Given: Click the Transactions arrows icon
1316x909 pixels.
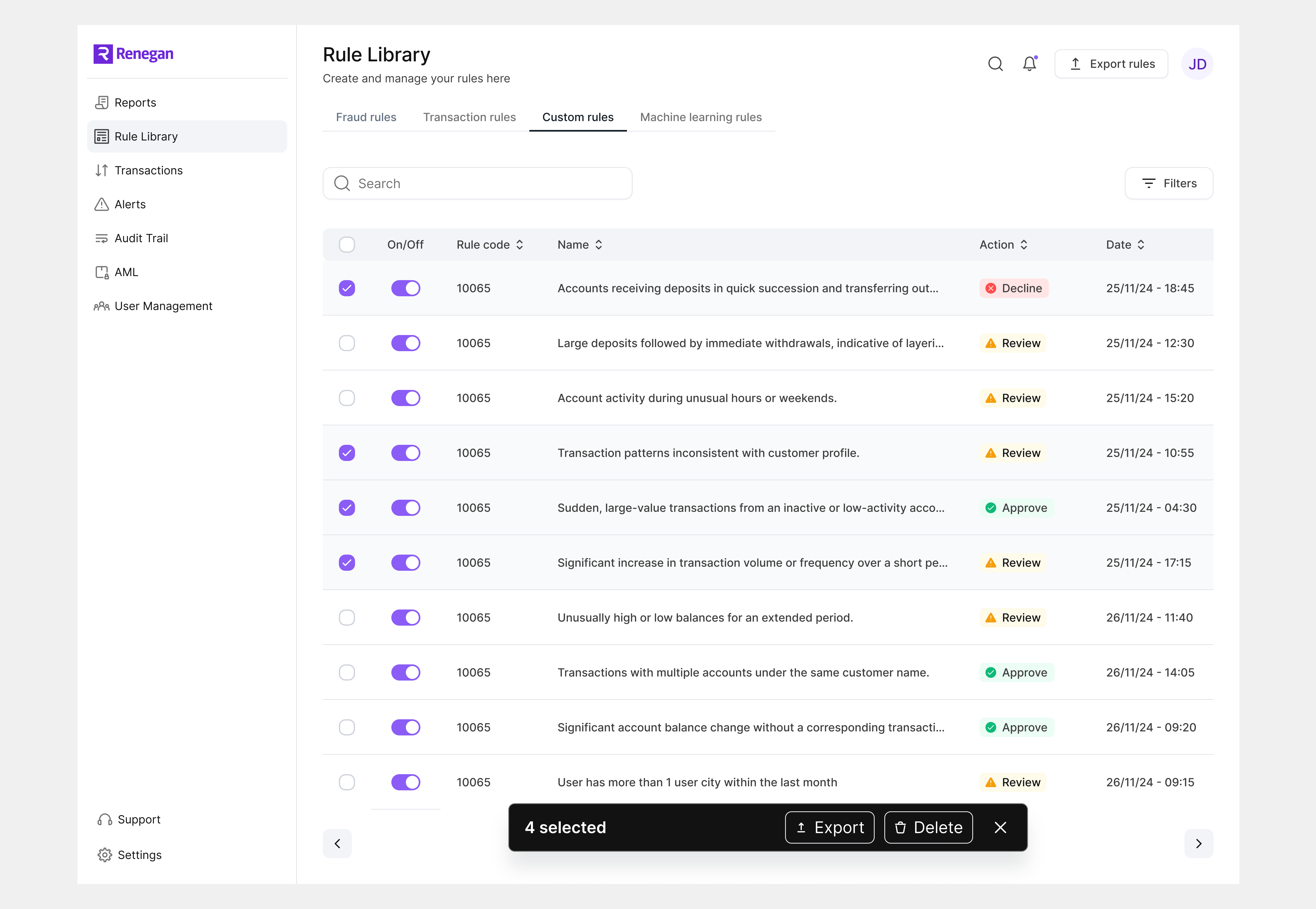Looking at the screenshot, I should pos(101,170).
